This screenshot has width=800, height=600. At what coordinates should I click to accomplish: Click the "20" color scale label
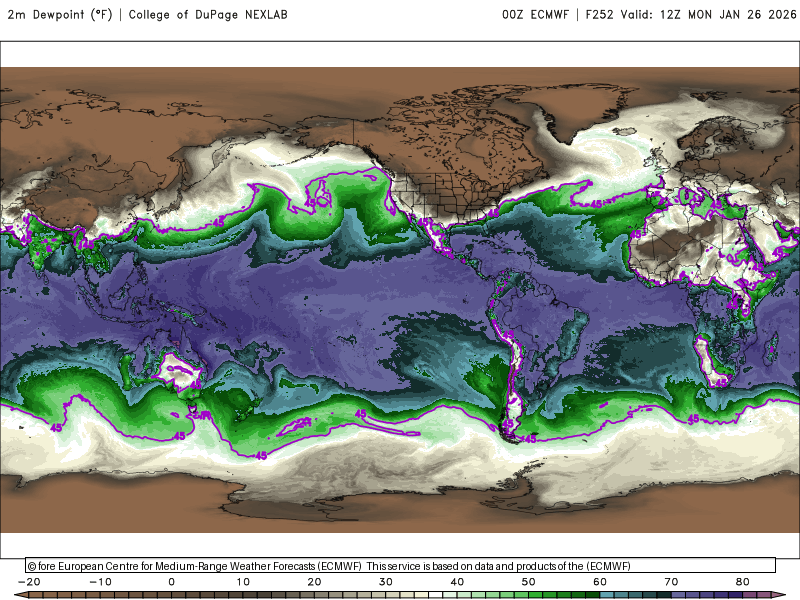(314, 582)
